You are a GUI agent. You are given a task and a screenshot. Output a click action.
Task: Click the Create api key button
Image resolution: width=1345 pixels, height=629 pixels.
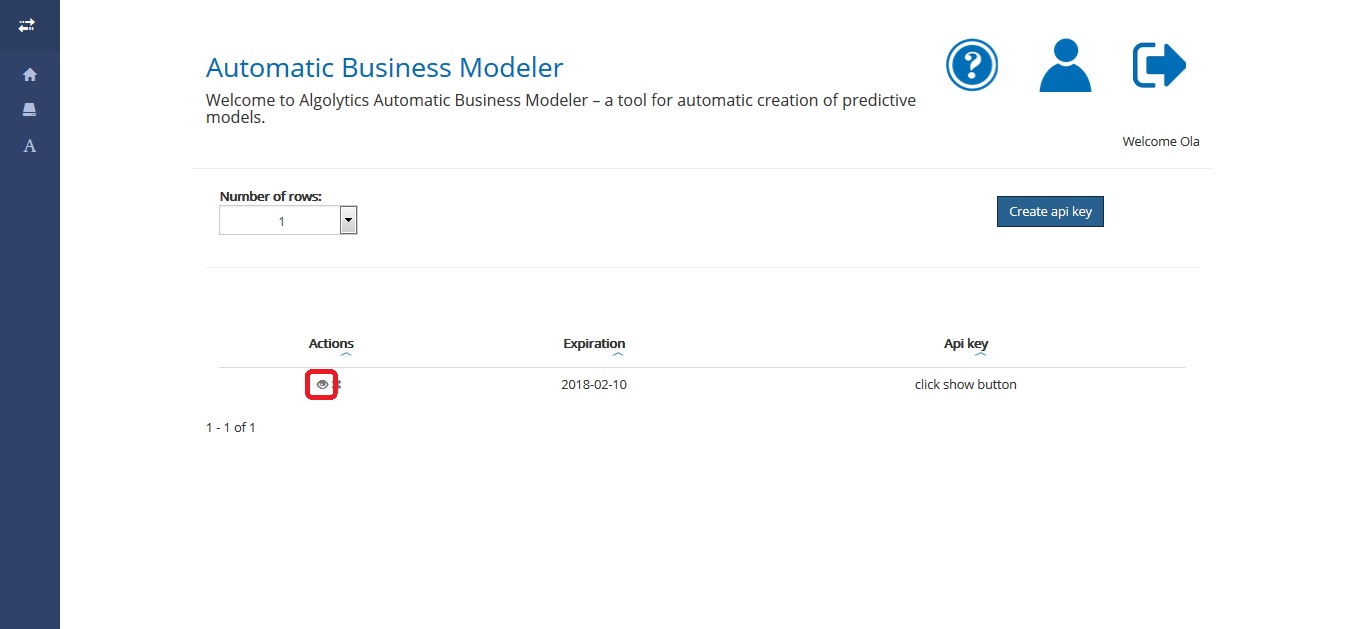[x=1050, y=211]
